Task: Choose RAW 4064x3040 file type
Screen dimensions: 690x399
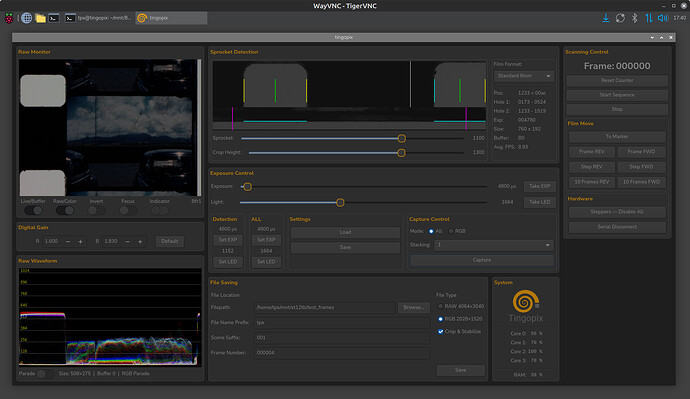Action: pyautogui.click(x=440, y=307)
